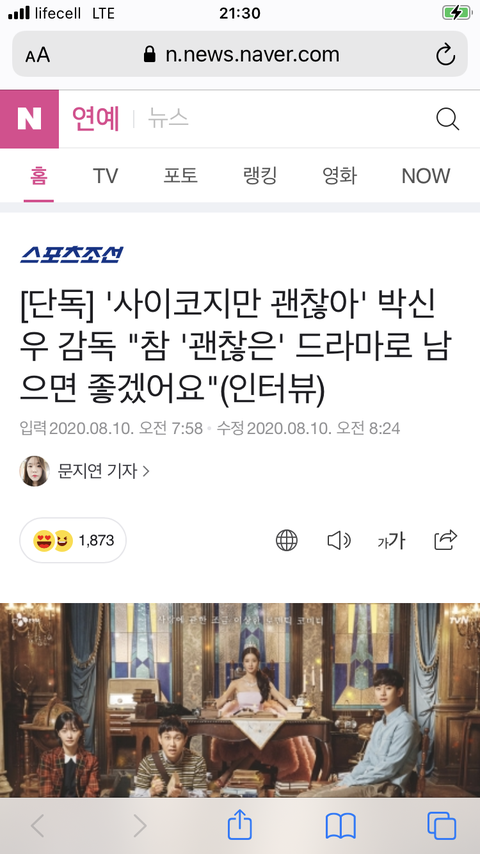Select the 랭킹 tab
The image size is (480, 854).
coord(260,176)
